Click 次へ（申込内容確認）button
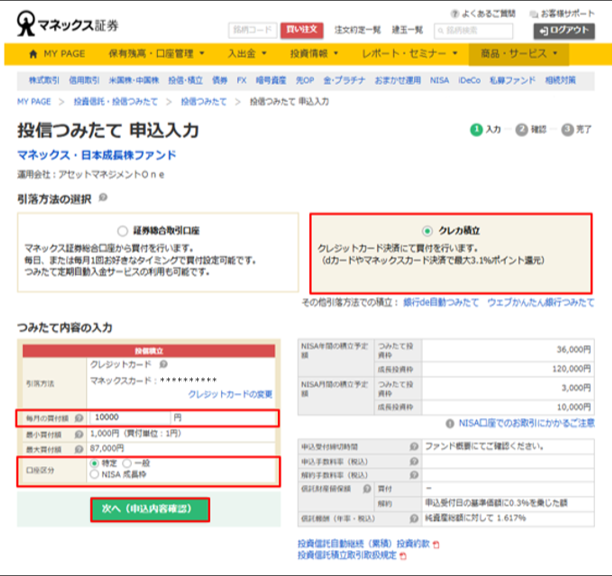Screen dimensions: 612x576 point(150,509)
